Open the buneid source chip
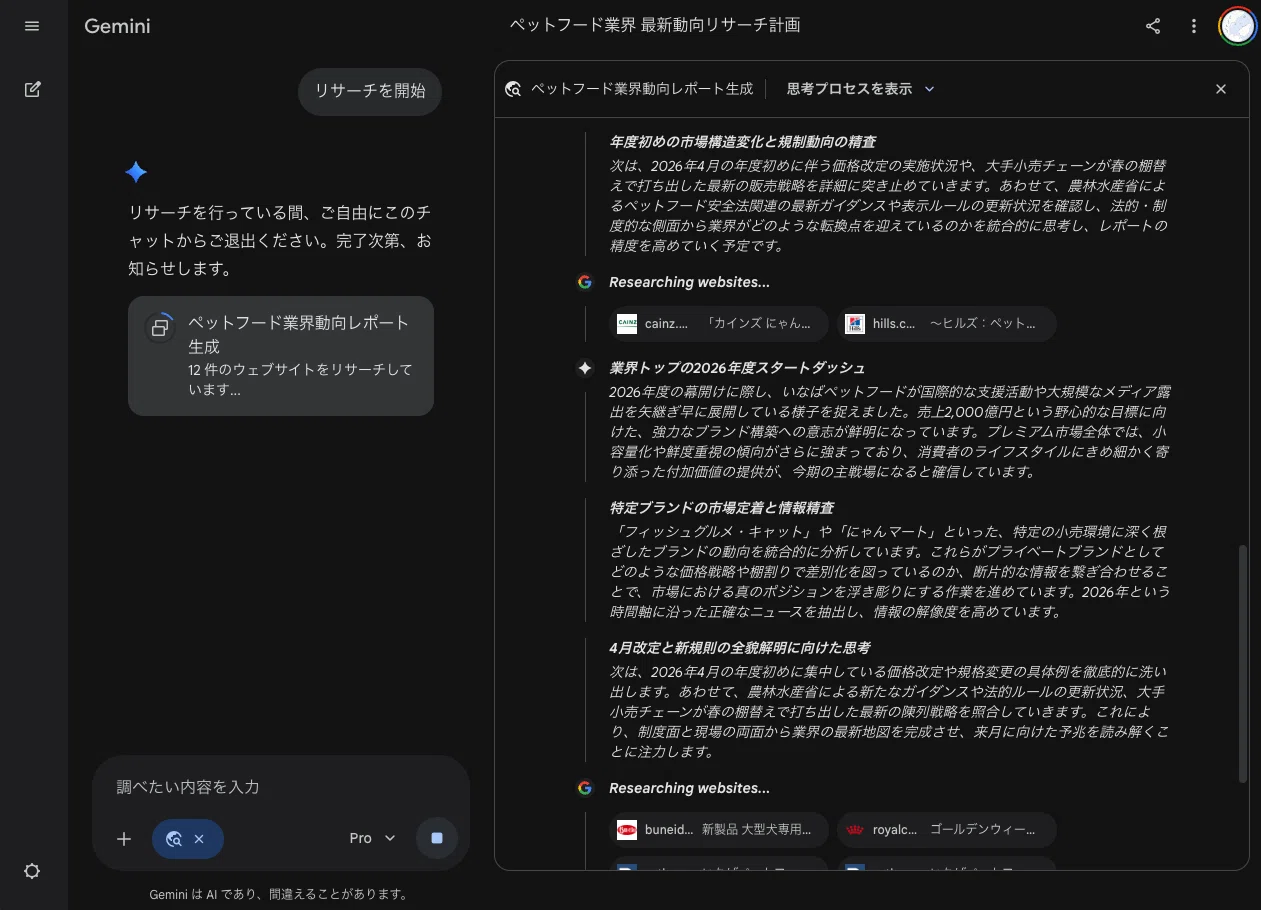Image resolution: width=1261 pixels, height=910 pixels. point(718,829)
